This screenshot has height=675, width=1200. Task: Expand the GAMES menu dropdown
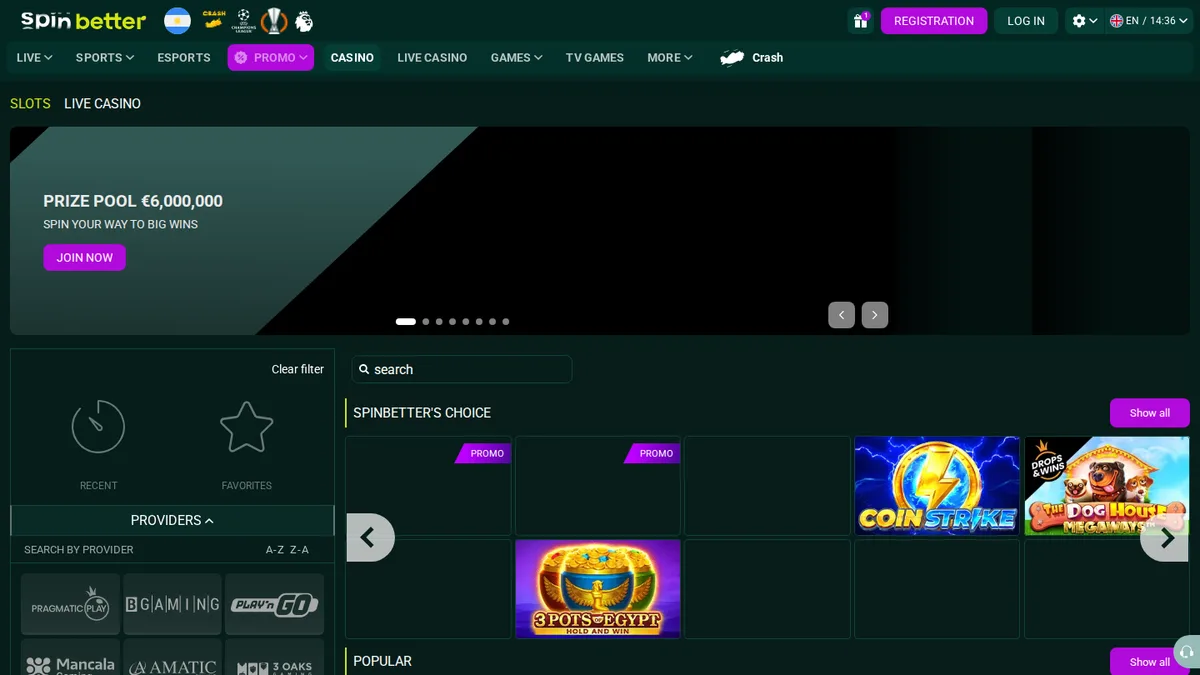point(517,58)
